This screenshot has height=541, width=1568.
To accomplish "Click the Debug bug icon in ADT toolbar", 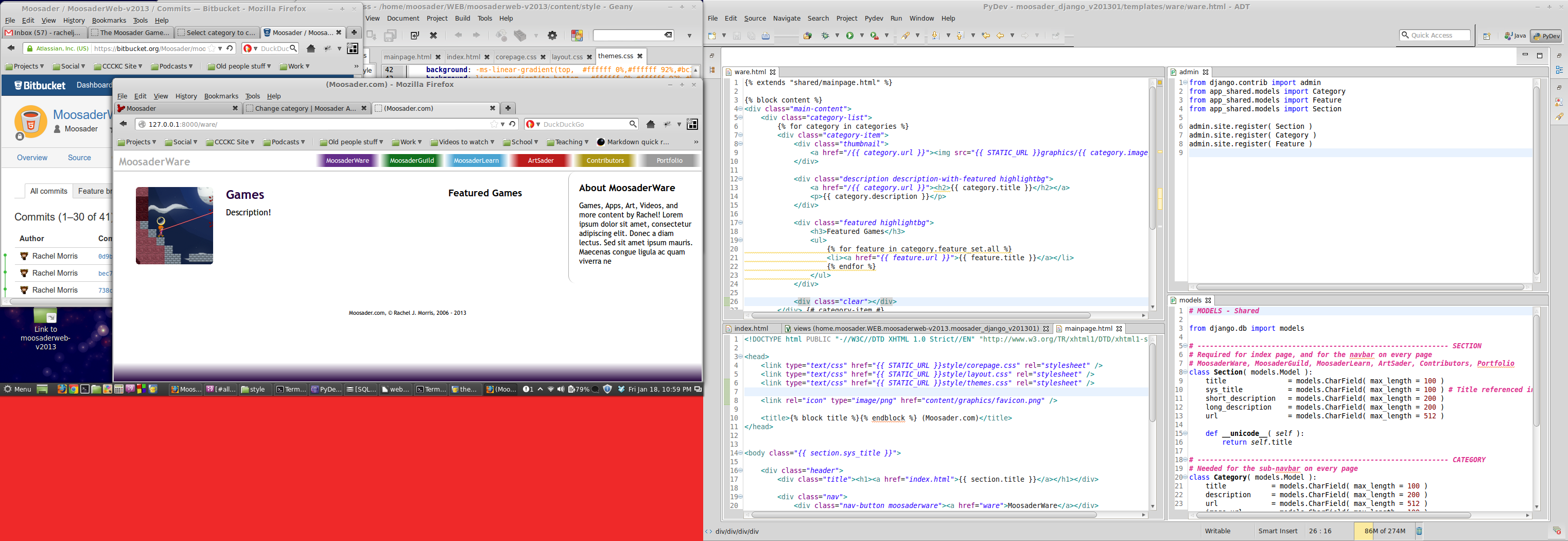I will (x=825, y=36).
